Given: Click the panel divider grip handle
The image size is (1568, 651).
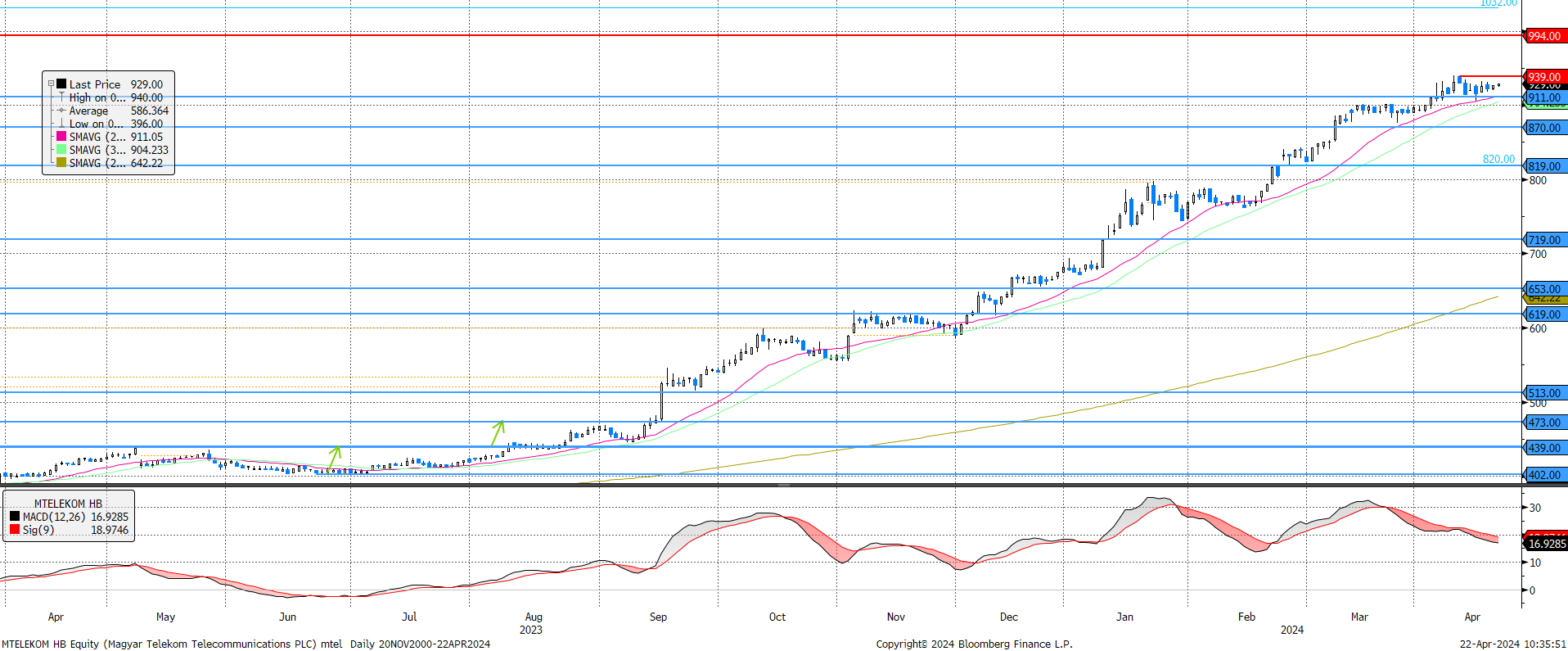Looking at the screenshot, I should pos(783,485).
